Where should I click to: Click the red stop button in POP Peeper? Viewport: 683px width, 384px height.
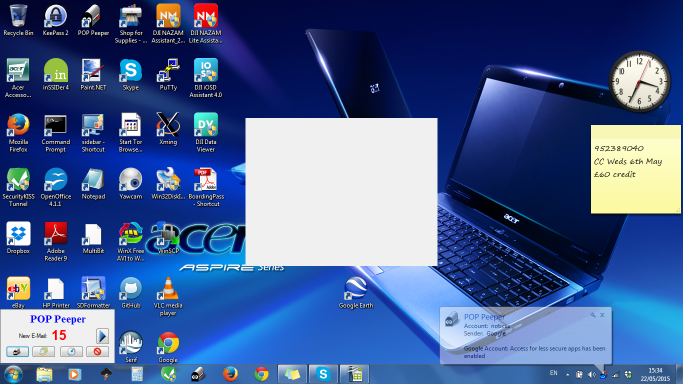pos(97,351)
